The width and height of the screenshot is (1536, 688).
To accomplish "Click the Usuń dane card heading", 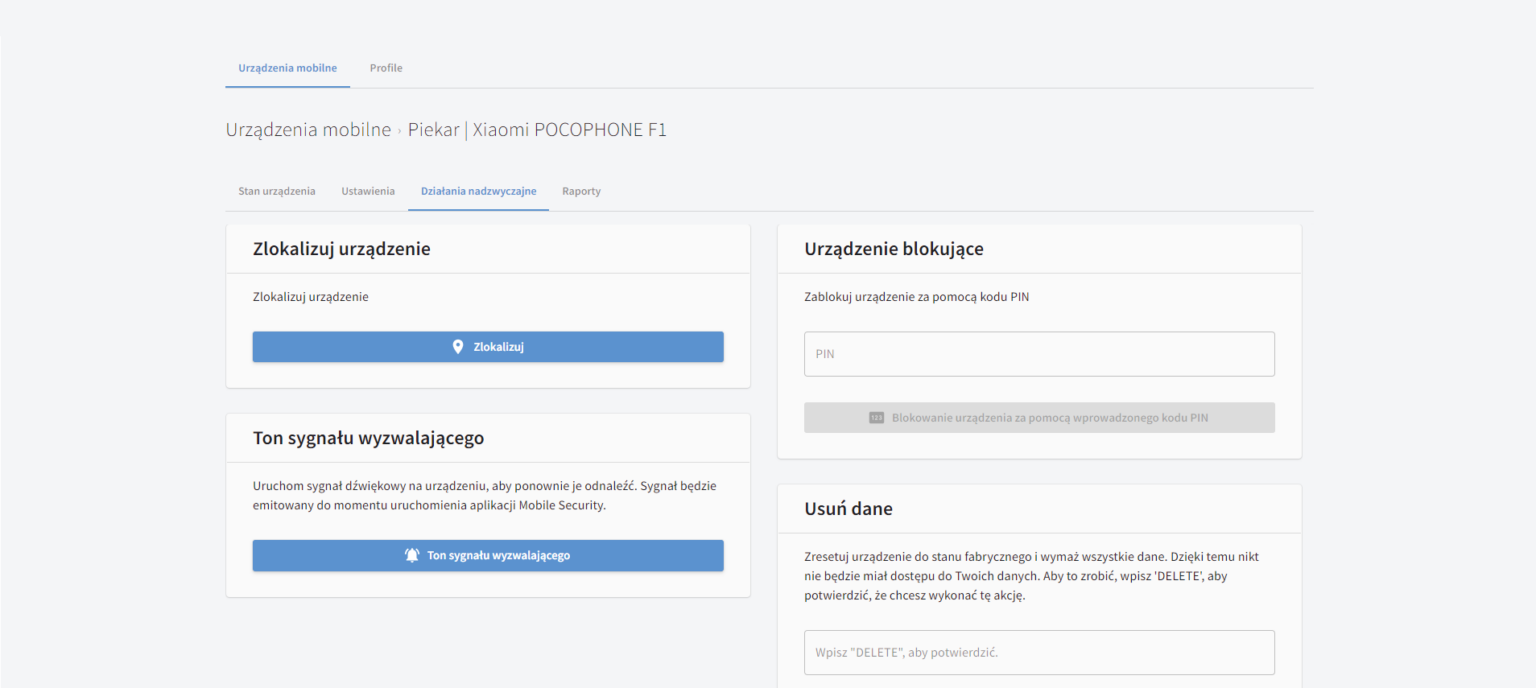I will (x=848, y=509).
